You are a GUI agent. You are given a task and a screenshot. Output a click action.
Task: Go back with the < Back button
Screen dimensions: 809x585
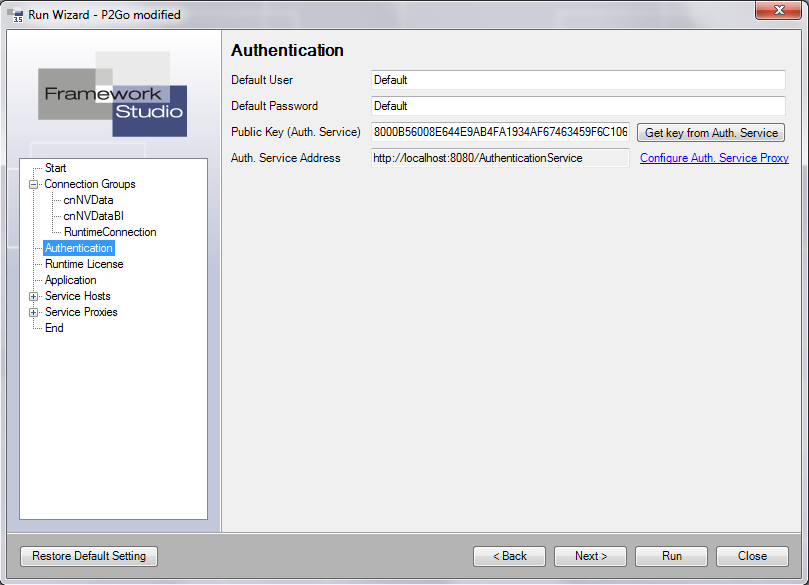pos(509,556)
